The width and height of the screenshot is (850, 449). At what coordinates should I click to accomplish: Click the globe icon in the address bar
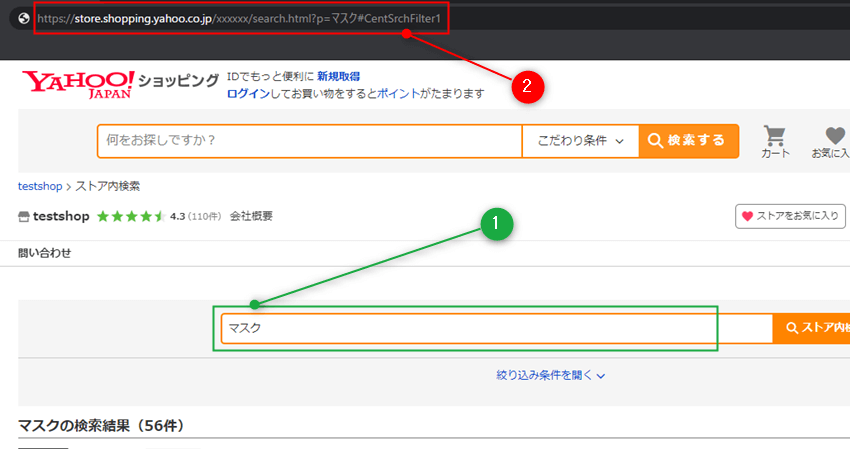[23, 18]
